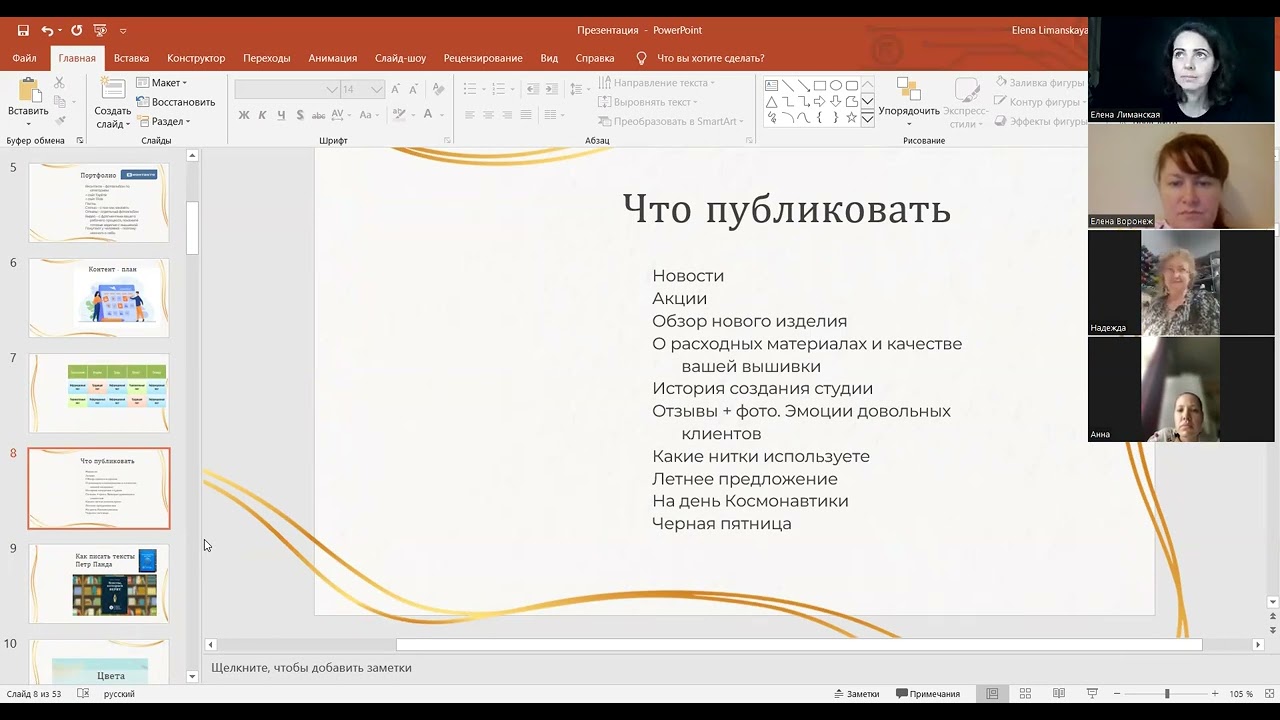Fit slide to current window icon
This screenshot has width=1280, height=720.
1271,693
